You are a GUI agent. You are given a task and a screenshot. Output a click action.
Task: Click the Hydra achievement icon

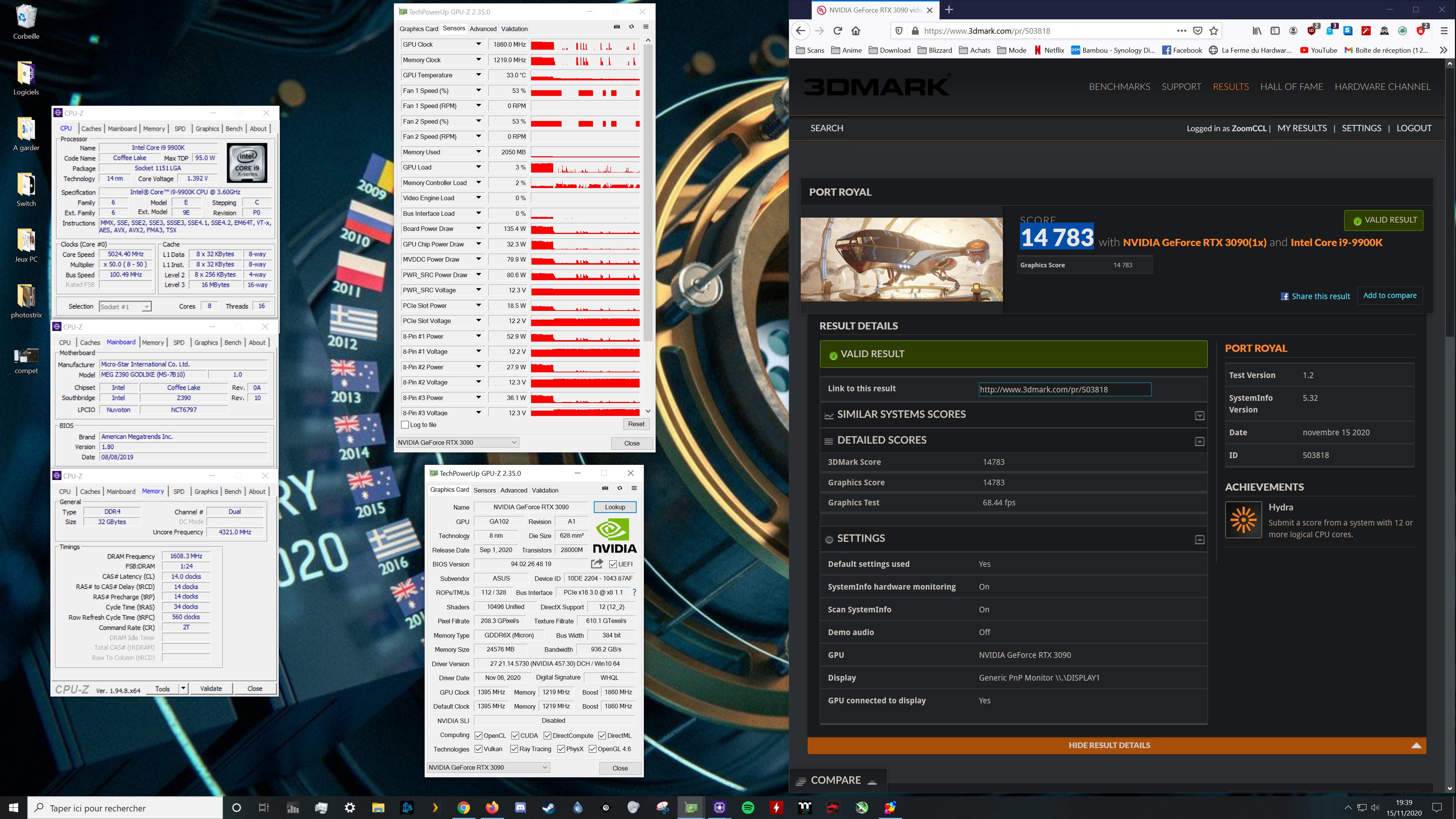click(x=1244, y=519)
